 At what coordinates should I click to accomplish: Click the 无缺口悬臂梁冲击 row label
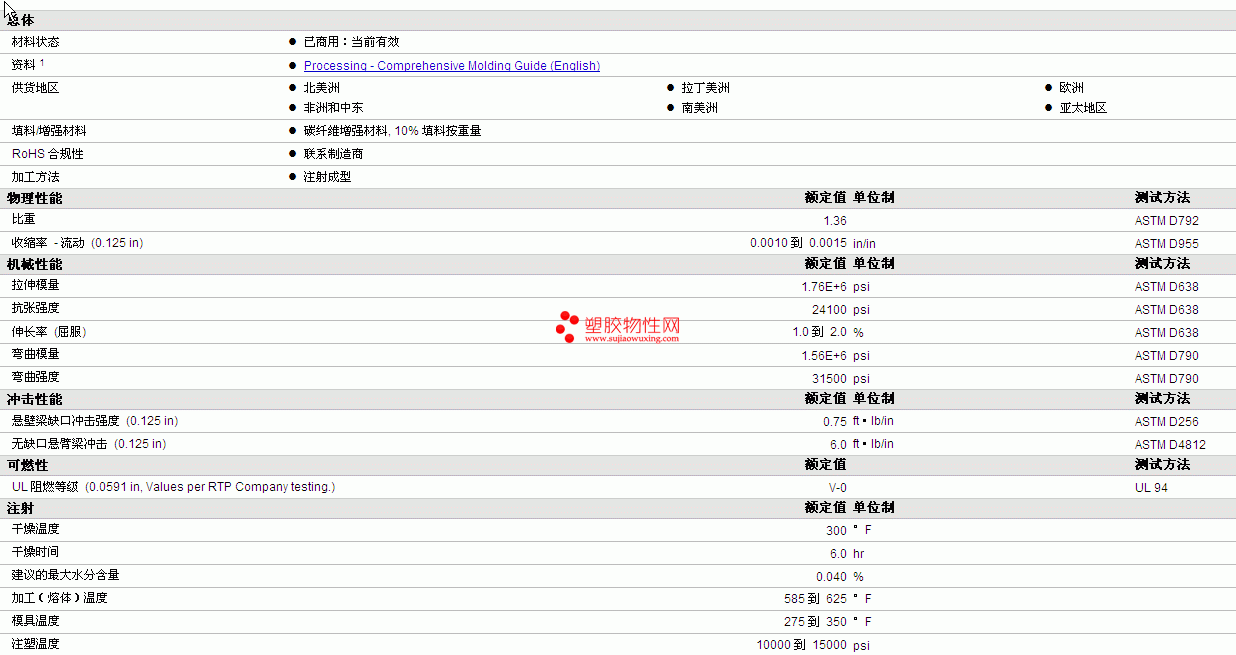pos(89,444)
